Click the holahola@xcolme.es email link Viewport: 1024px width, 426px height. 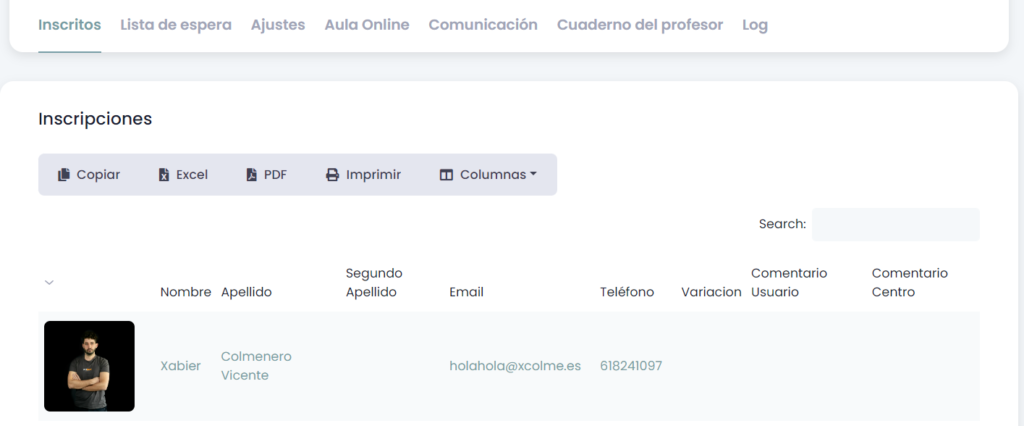pos(515,366)
